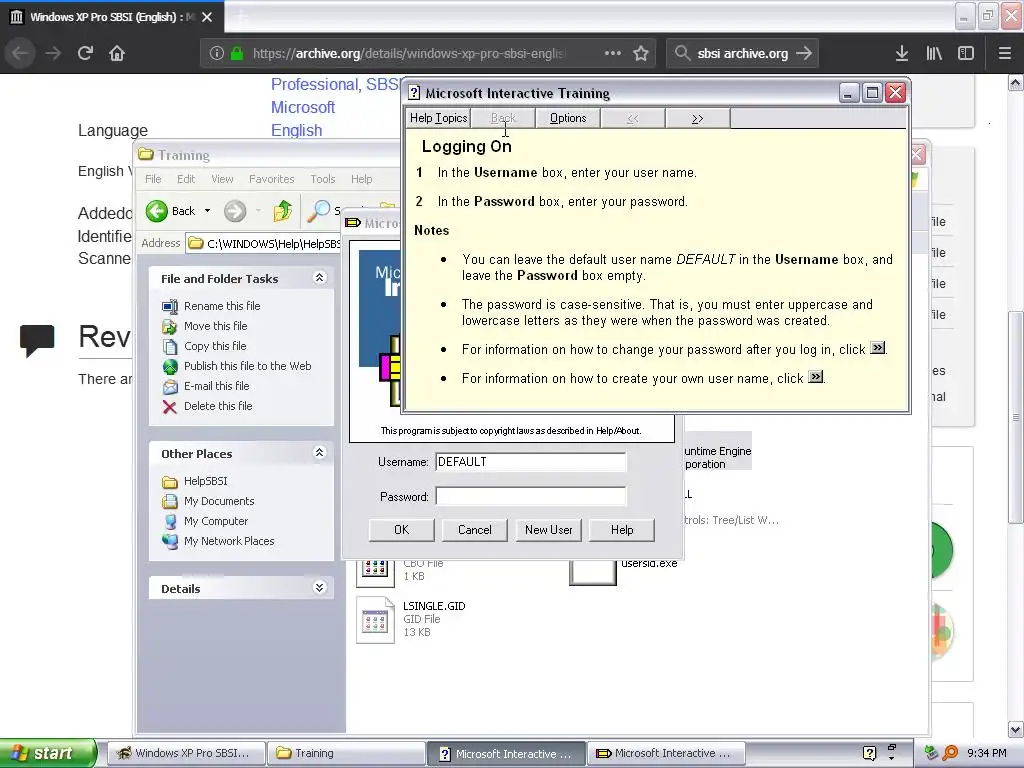Click the 9:34 PM system clock
The height and width of the screenshot is (768, 1024).
click(987, 753)
